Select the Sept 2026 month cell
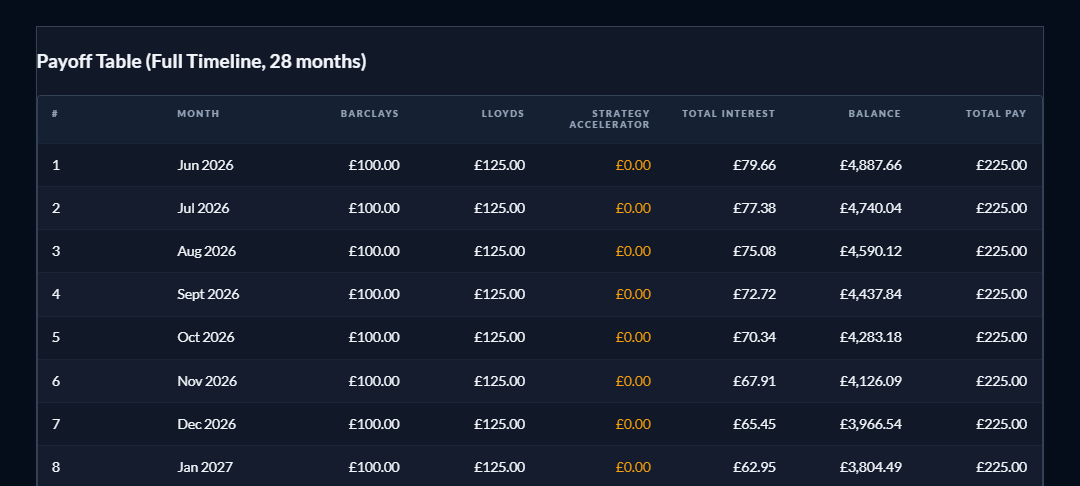Viewport: 1080px width, 486px height. pyautogui.click(x=208, y=294)
